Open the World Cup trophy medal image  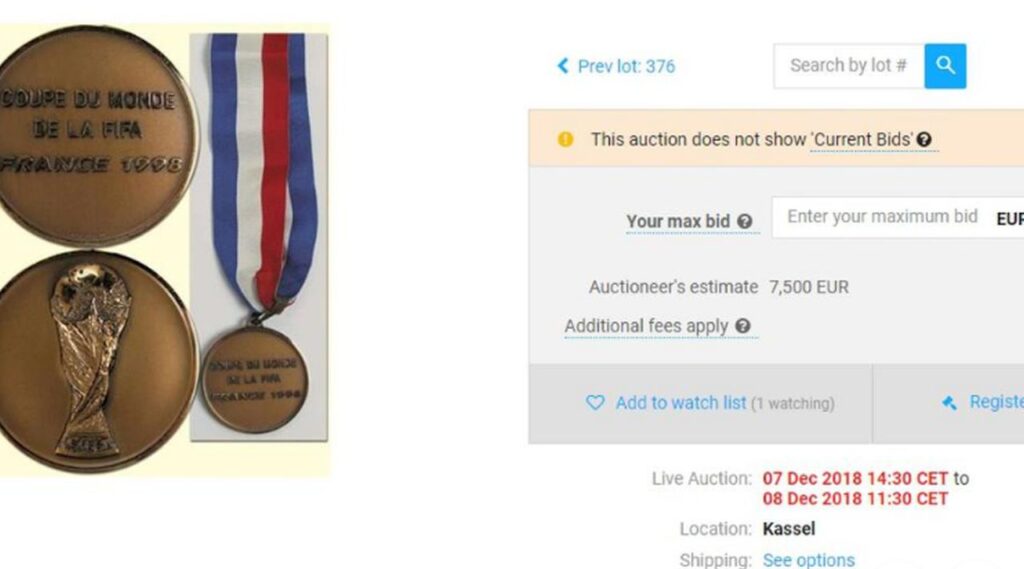pos(97,361)
